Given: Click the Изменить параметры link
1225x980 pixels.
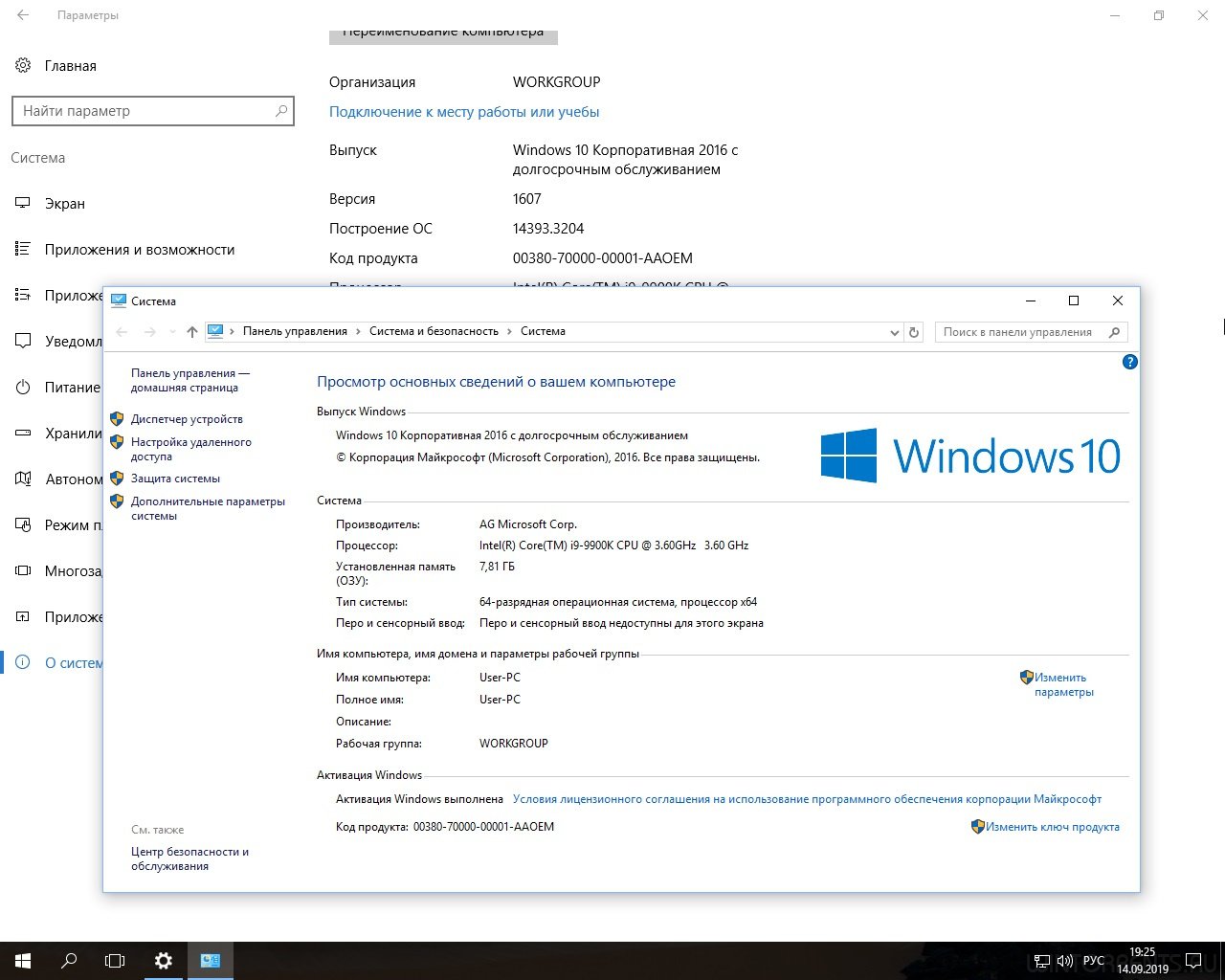Looking at the screenshot, I should (x=1063, y=684).
